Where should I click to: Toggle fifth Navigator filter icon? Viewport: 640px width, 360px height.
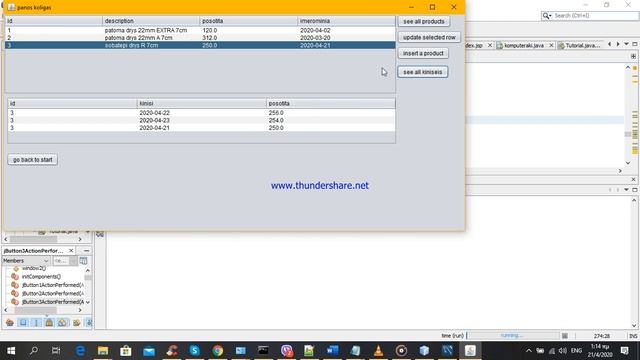pos(62,322)
